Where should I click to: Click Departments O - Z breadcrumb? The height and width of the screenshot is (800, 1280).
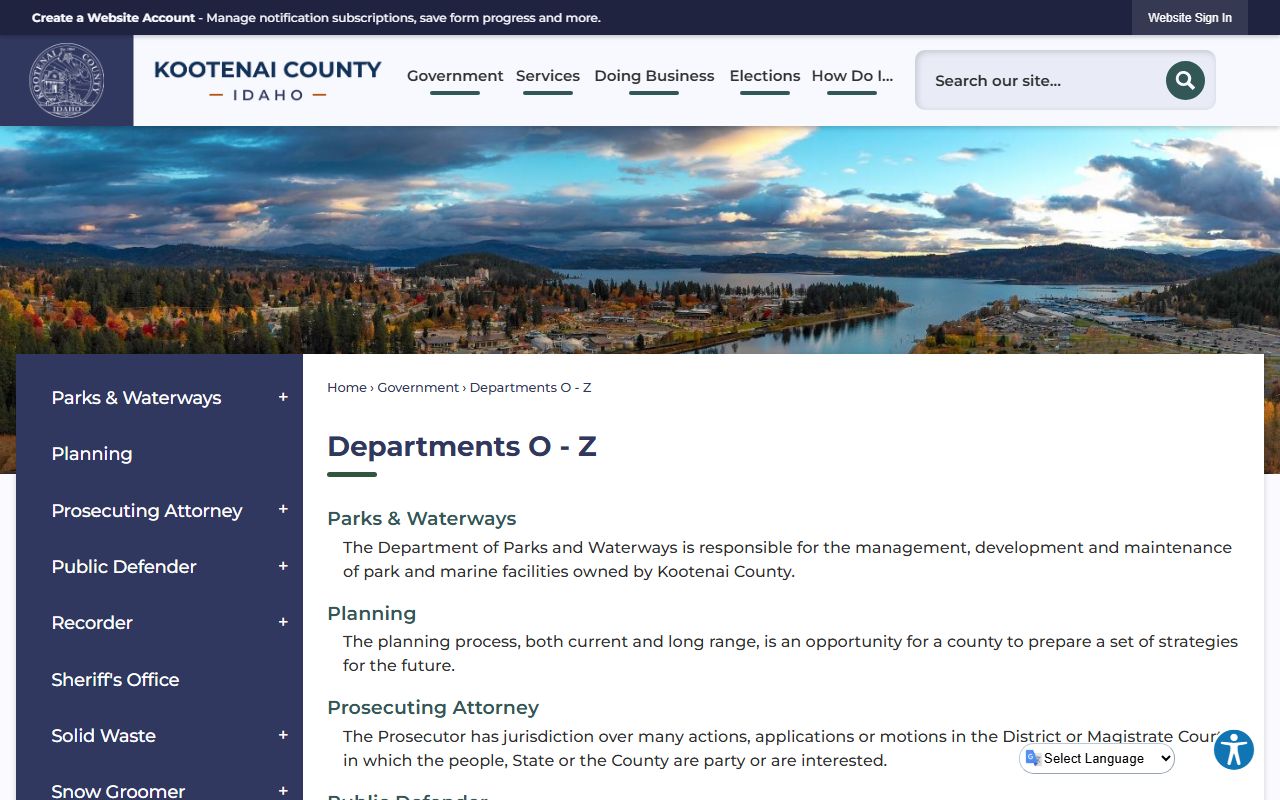coord(530,387)
